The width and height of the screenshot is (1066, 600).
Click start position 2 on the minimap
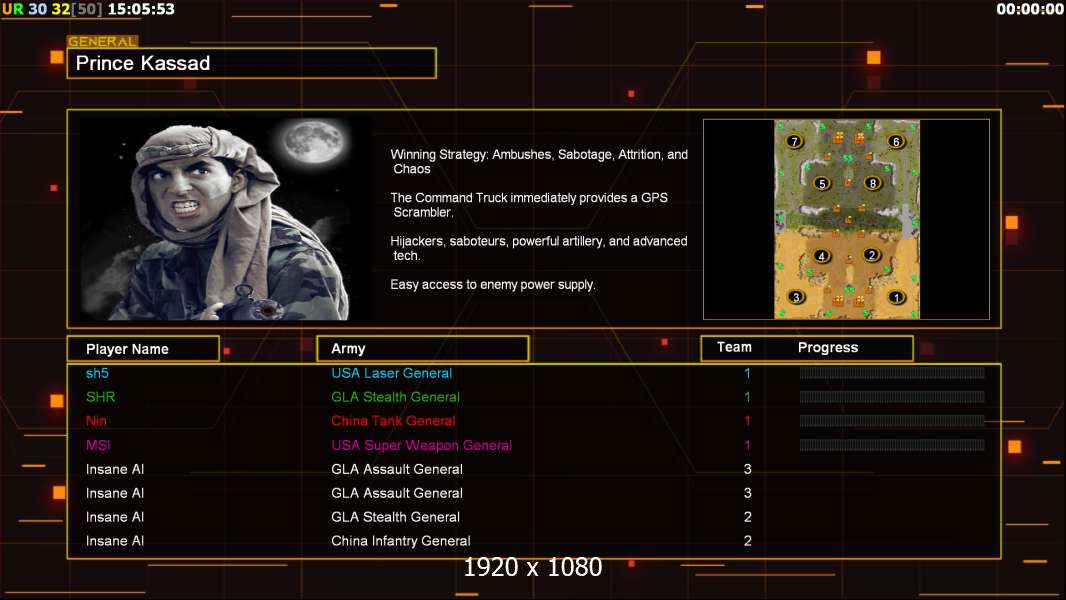tap(872, 255)
